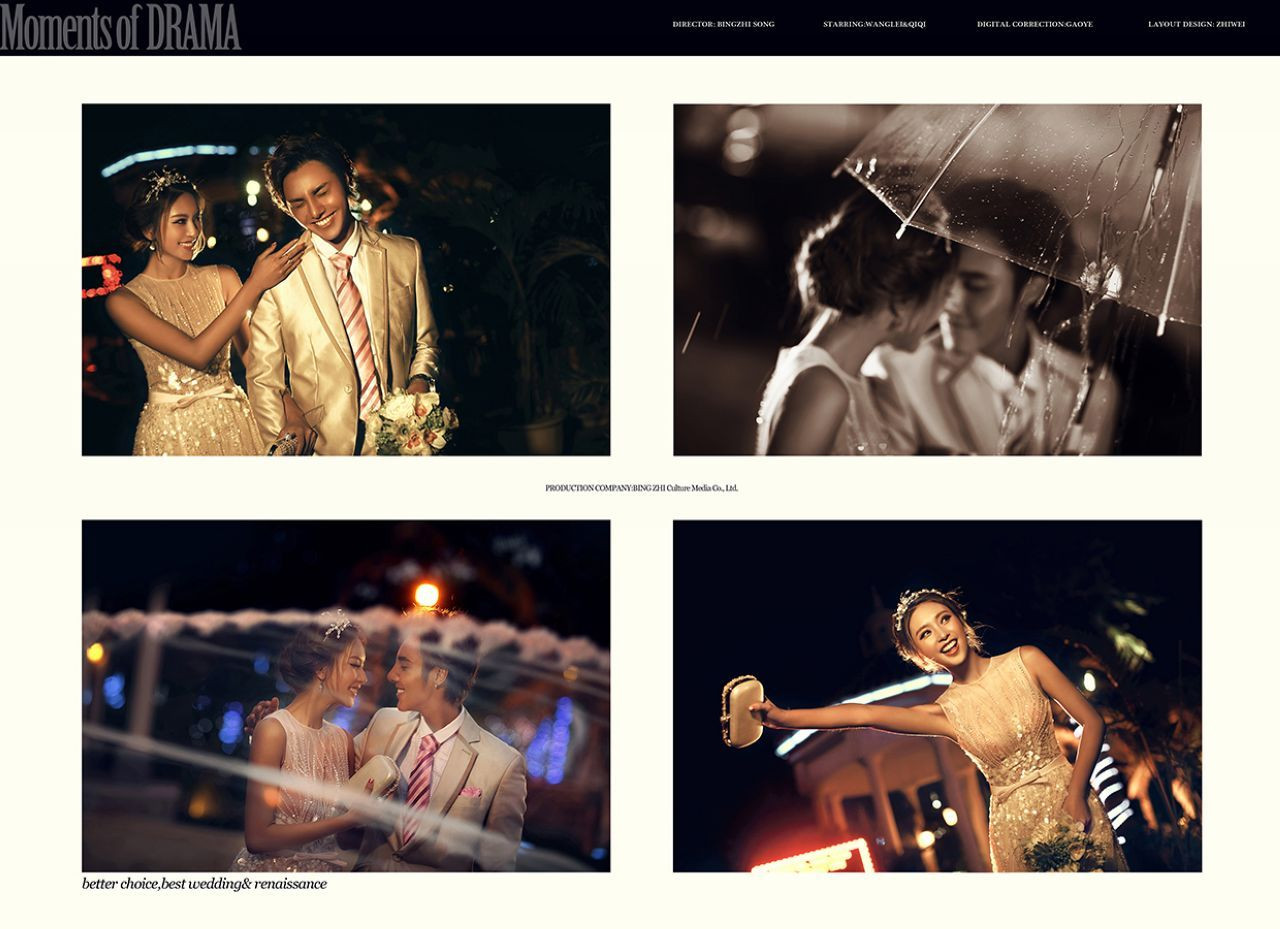Viewport: 1280px width, 929px height.
Task: Open the woman hailing with clutch photo
Action: (937, 695)
